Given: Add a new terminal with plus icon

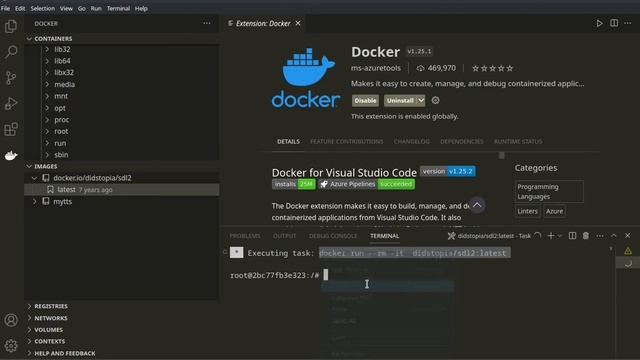Looking at the screenshot, I should coord(551,236).
